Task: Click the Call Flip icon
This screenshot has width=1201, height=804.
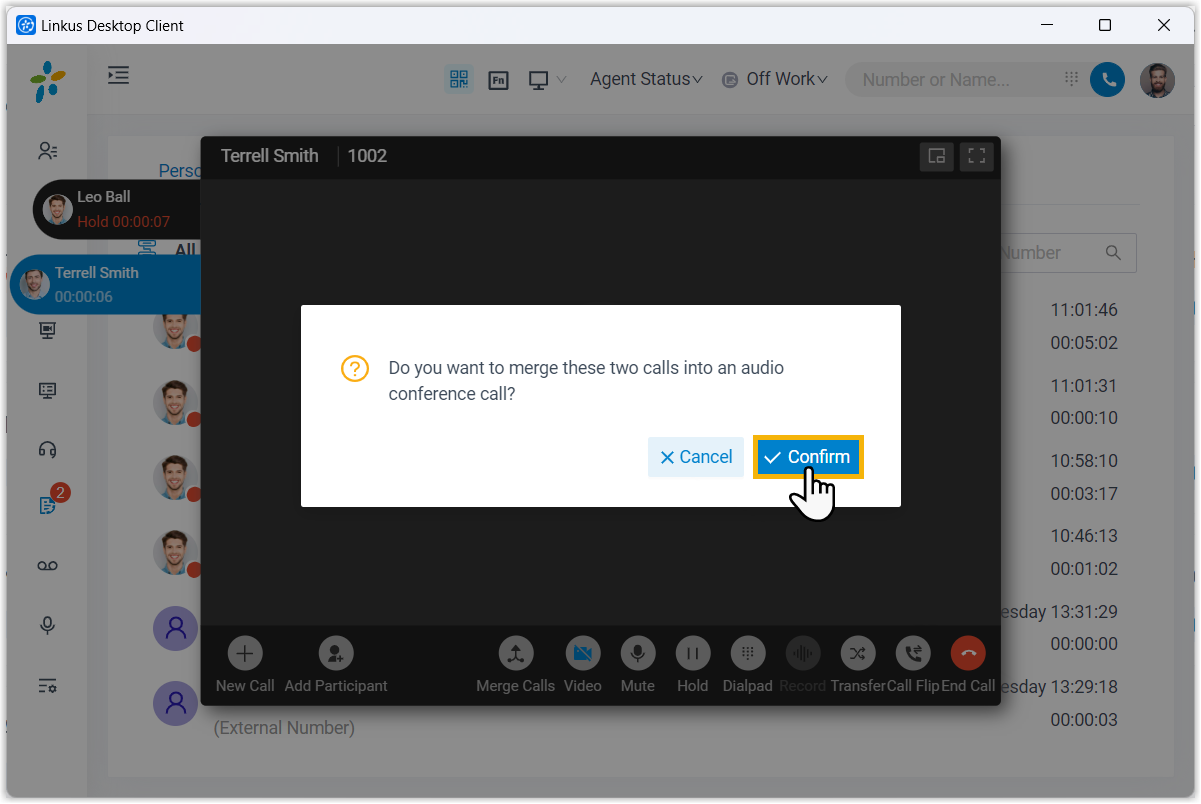Action: coord(913,654)
